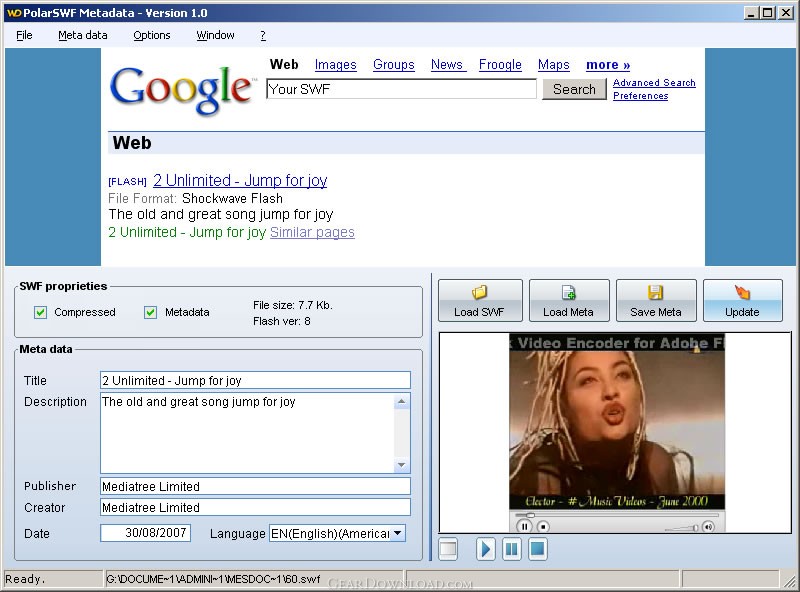Stop playback with the blue square button
The image size is (800, 592).
(x=537, y=549)
